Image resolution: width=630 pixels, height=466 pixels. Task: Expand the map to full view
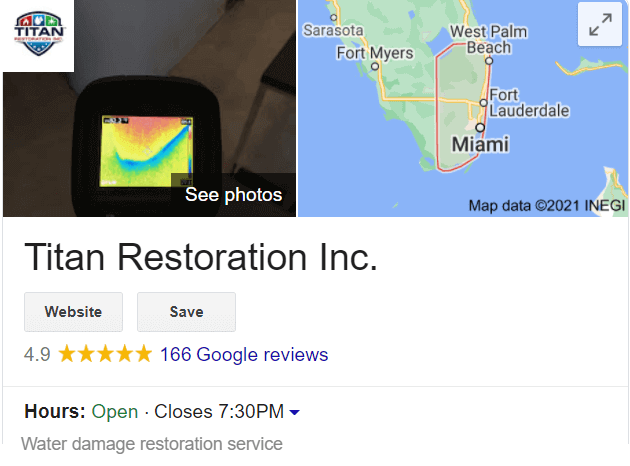[x=600, y=24]
